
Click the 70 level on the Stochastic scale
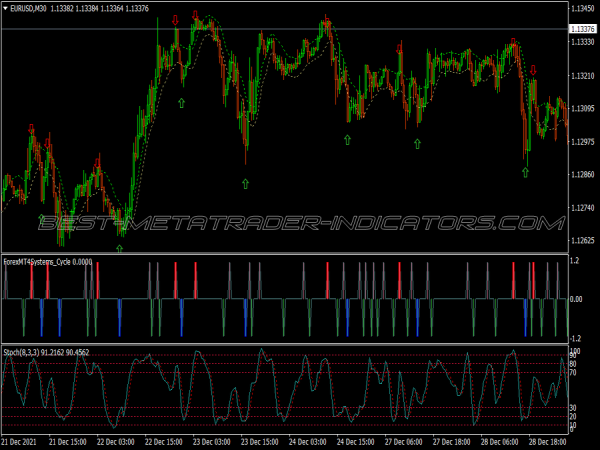click(x=573, y=372)
